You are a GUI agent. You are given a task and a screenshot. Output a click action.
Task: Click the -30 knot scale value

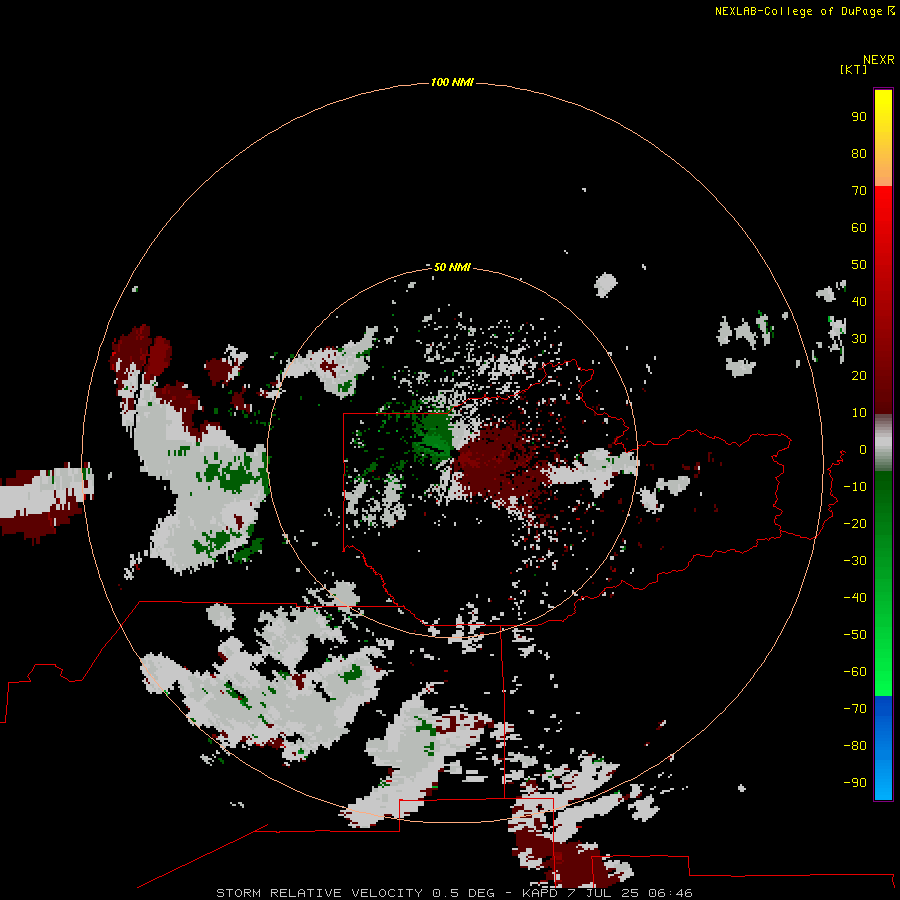pos(855,561)
